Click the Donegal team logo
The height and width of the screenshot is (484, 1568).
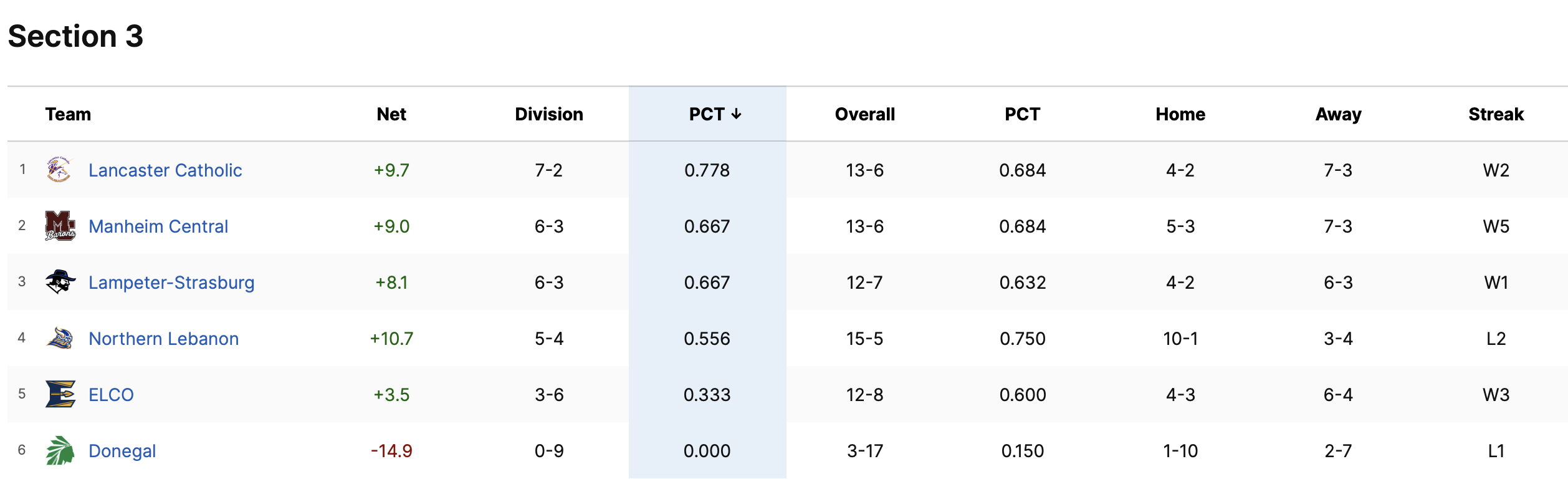pos(60,450)
